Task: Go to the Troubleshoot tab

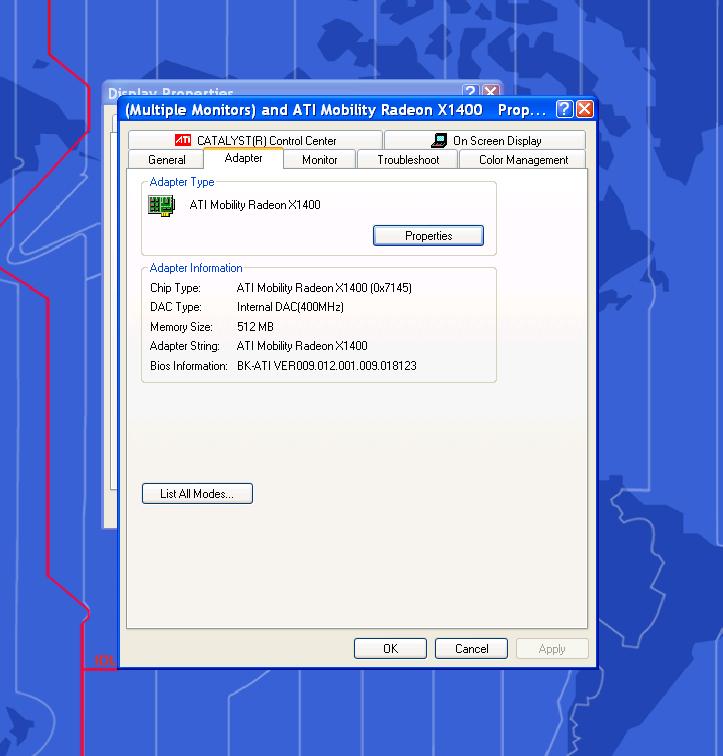Action: (408, 160)
